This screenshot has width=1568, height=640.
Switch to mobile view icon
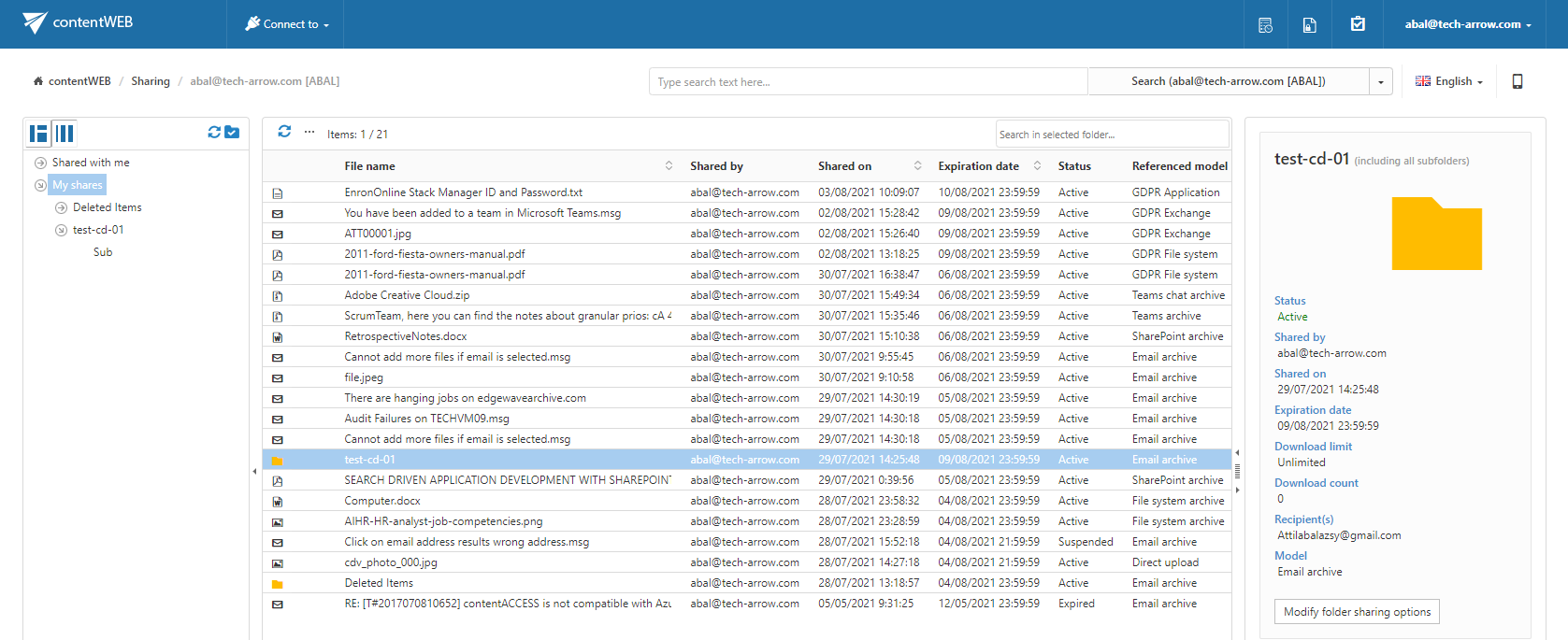[1518, 81]
